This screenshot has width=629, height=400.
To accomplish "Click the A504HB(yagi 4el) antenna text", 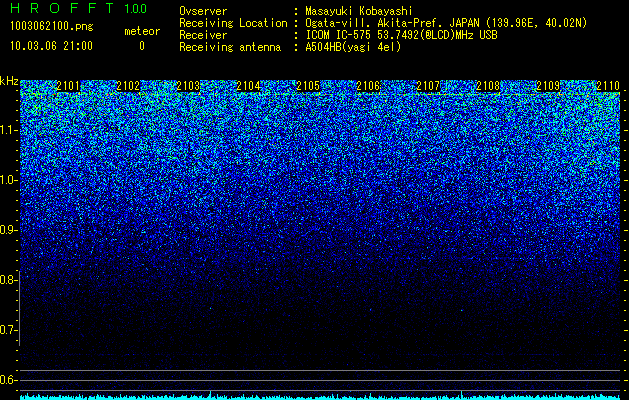I will [353, 47].
